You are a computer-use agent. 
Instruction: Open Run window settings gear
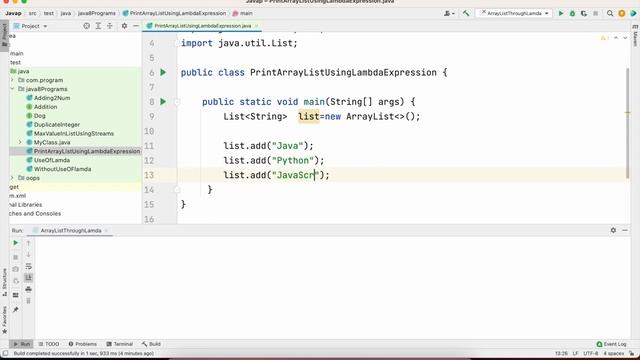click(613, 230)
